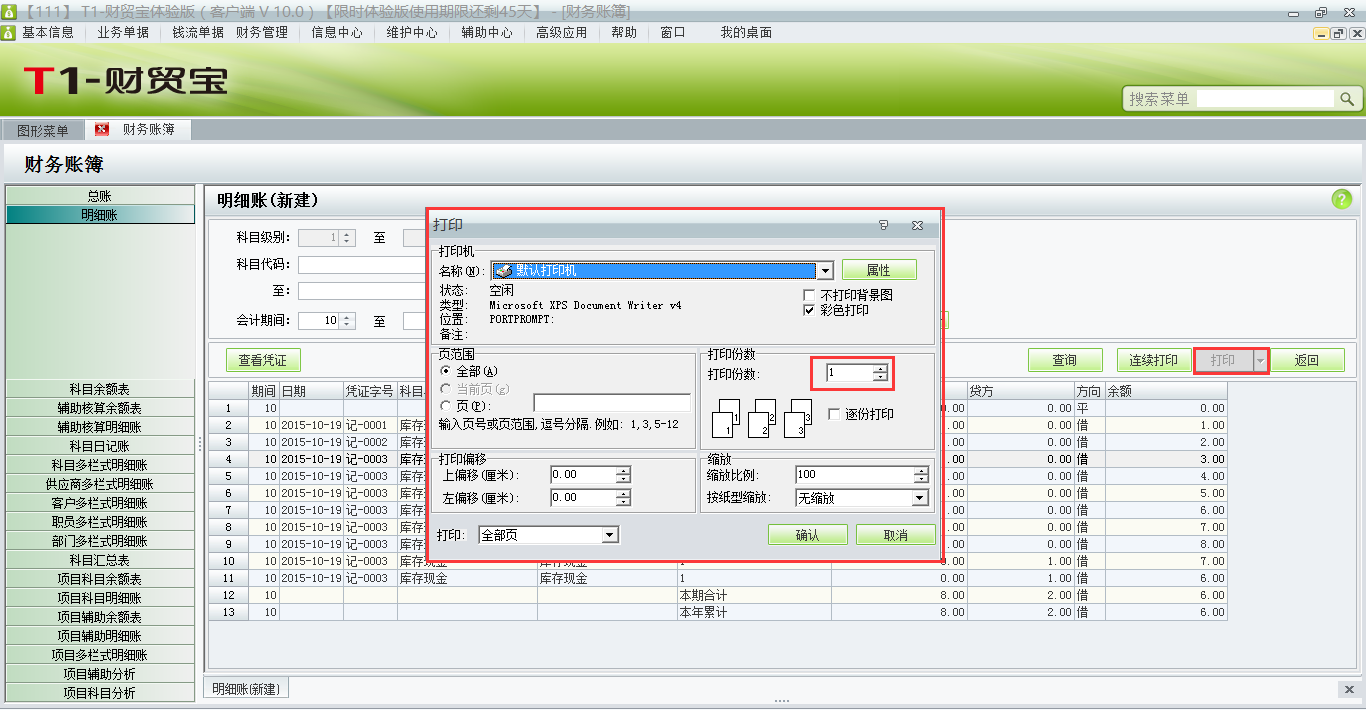Restore the inner child window using the menu bar restore icon
1366x710 pixels.
(x=1337, y=33)
